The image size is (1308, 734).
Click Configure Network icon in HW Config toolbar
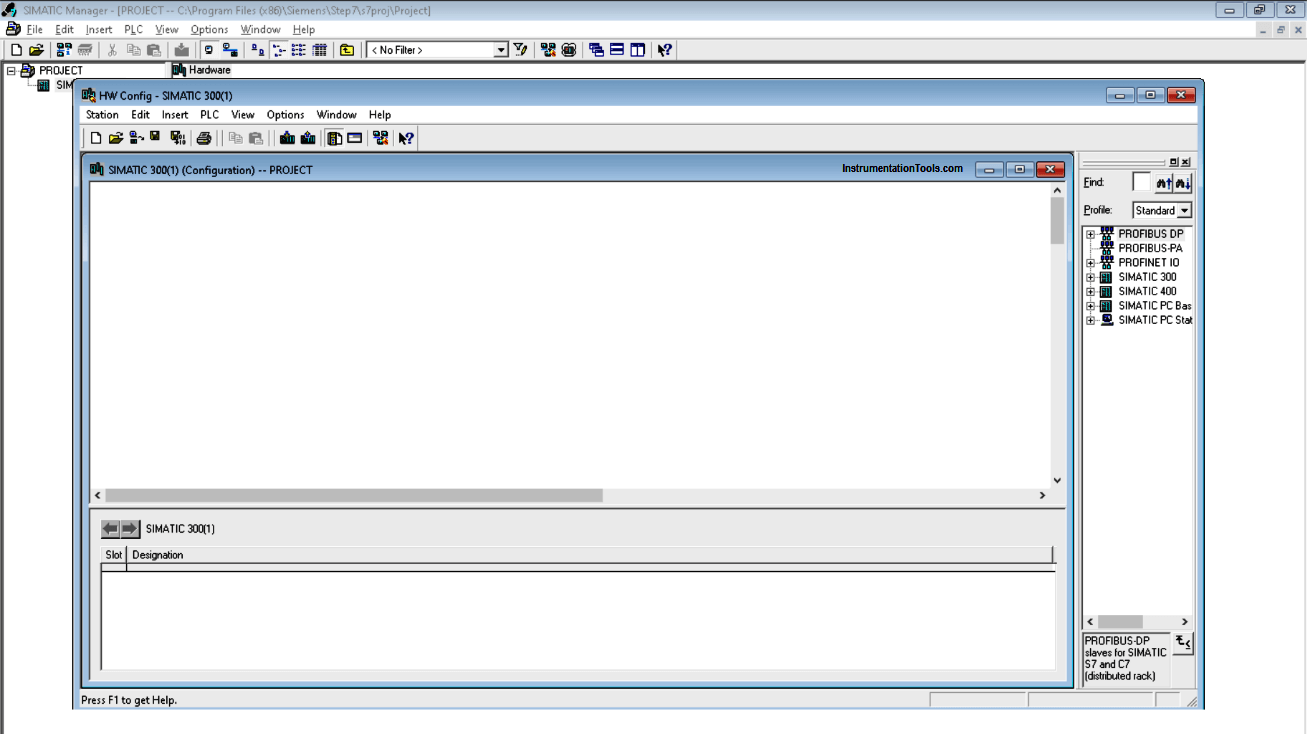pos(380,138)
